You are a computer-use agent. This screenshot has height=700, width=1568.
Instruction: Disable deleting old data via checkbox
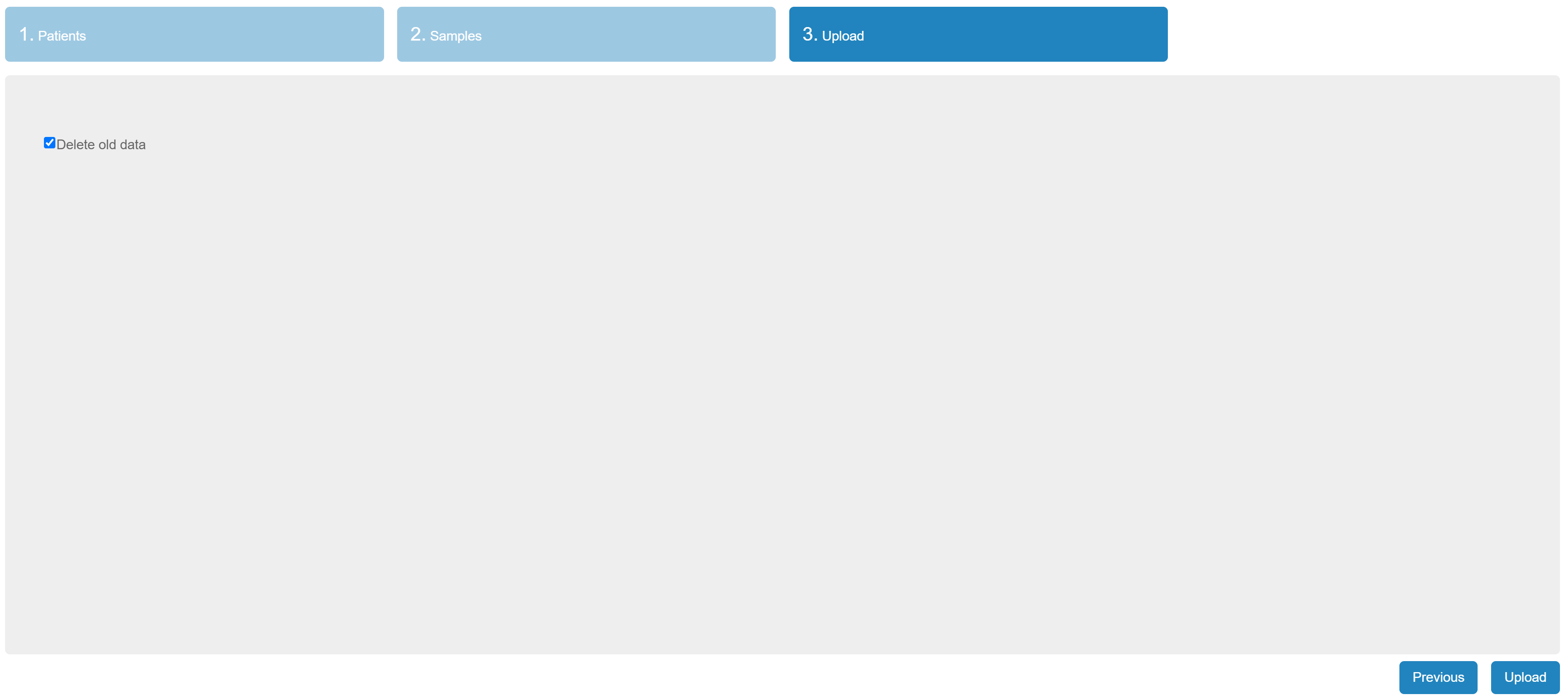pyautogui.click(x=49, y=143)
